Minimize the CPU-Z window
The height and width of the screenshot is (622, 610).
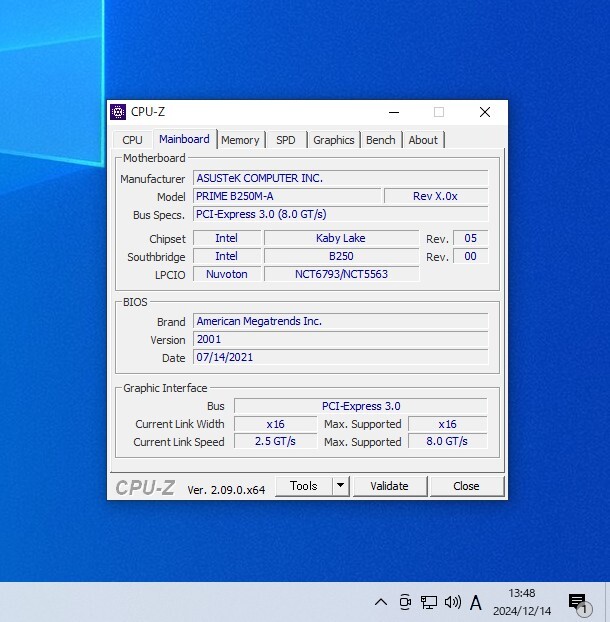pos(394,112)
